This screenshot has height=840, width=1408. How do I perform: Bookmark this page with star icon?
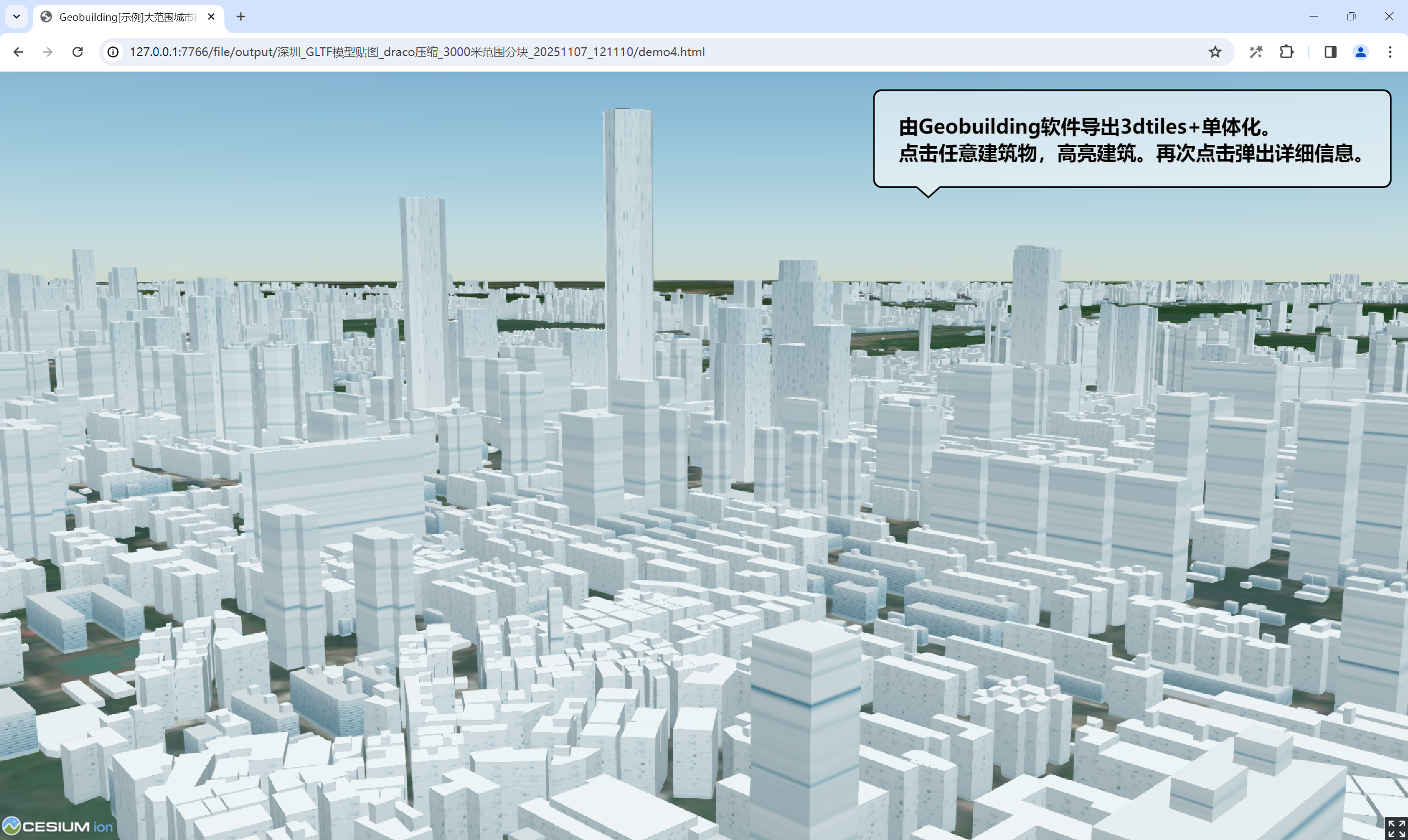click(1214, 52)
